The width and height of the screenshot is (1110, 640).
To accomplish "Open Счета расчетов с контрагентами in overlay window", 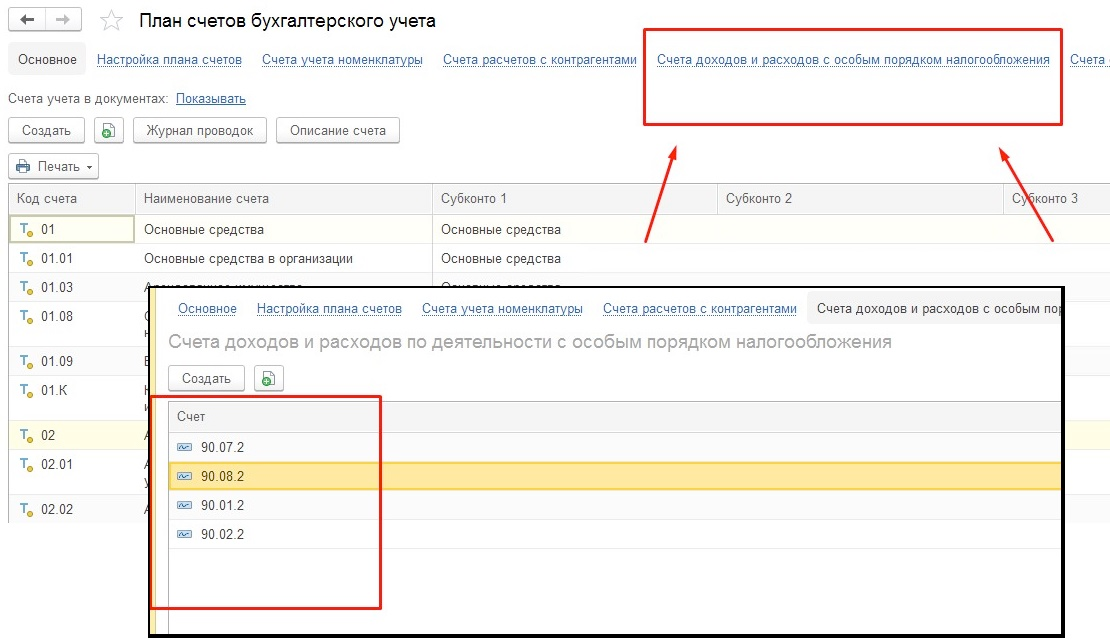I will (x=699, y=309).
